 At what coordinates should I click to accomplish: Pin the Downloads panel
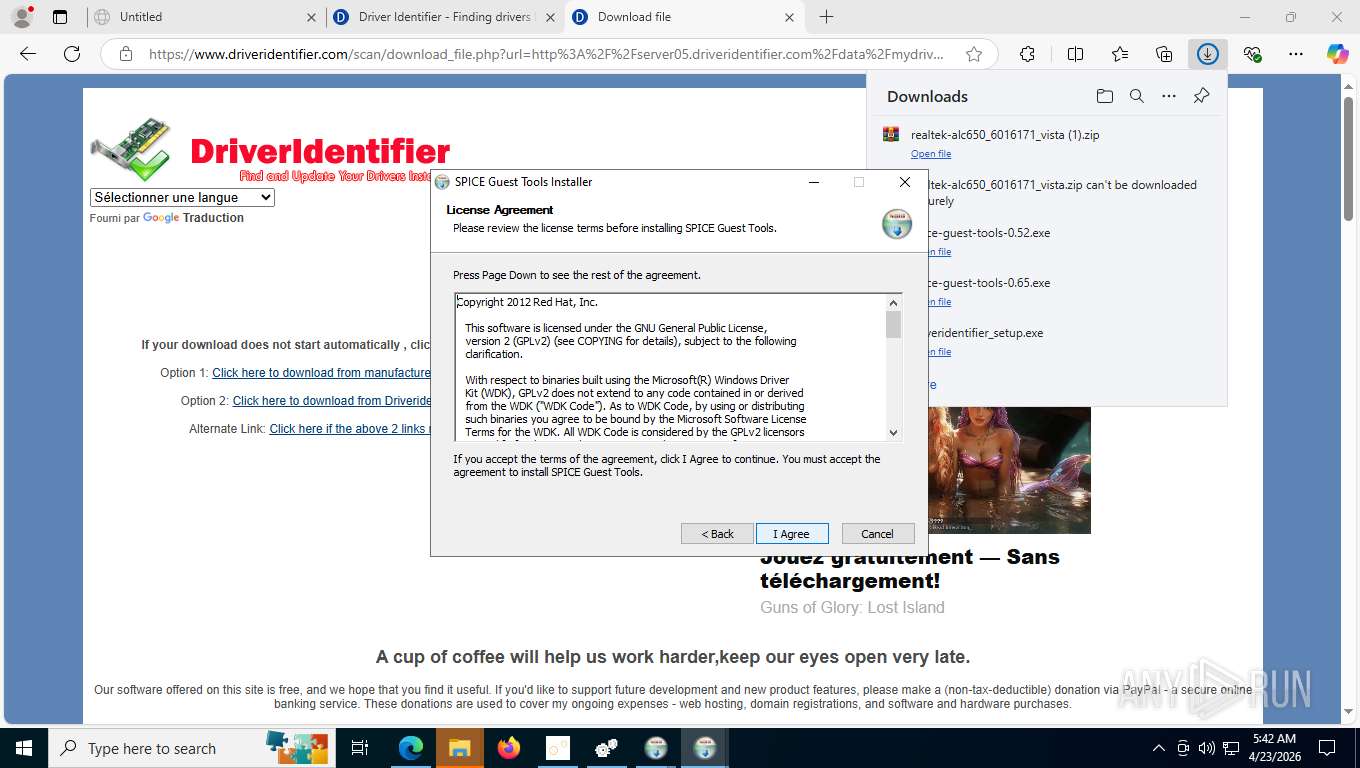tap(1202, 96)
